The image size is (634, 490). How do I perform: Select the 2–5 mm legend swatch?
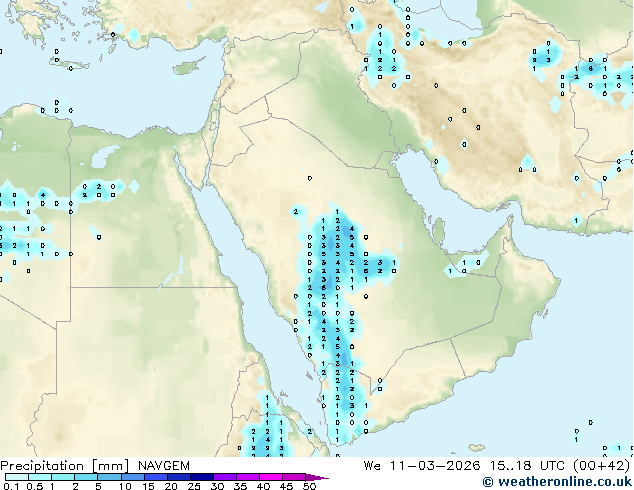(x=86, y=477)
